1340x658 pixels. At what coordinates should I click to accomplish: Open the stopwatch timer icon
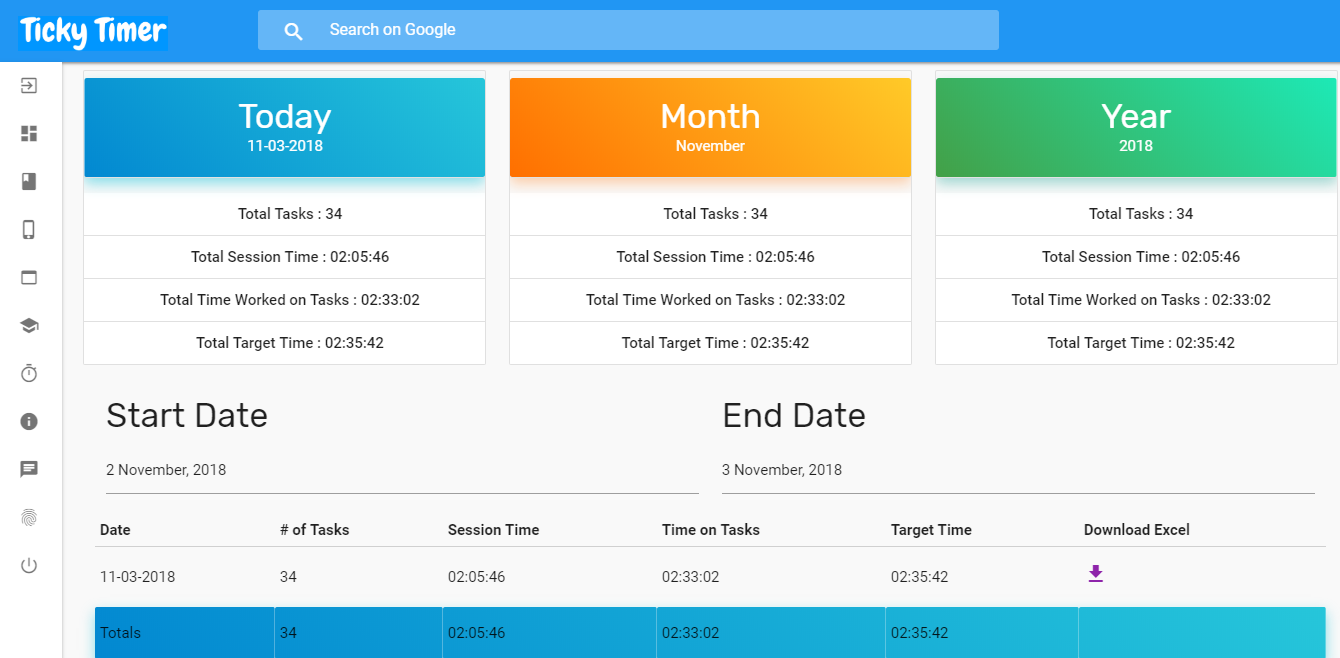coord(29,373)
